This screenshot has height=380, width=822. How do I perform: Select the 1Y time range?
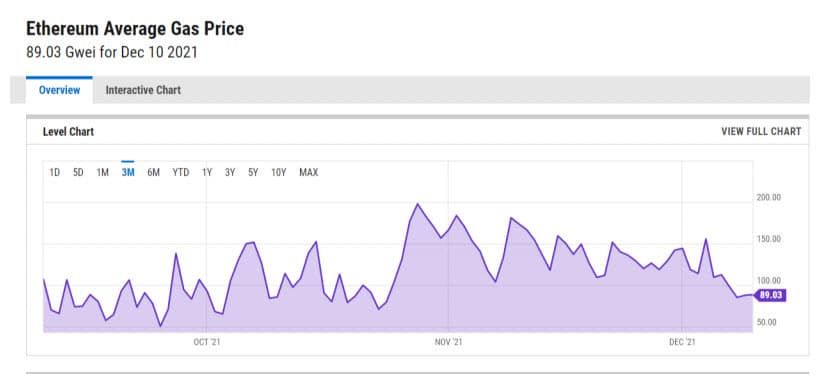click(x=207, y=172)
